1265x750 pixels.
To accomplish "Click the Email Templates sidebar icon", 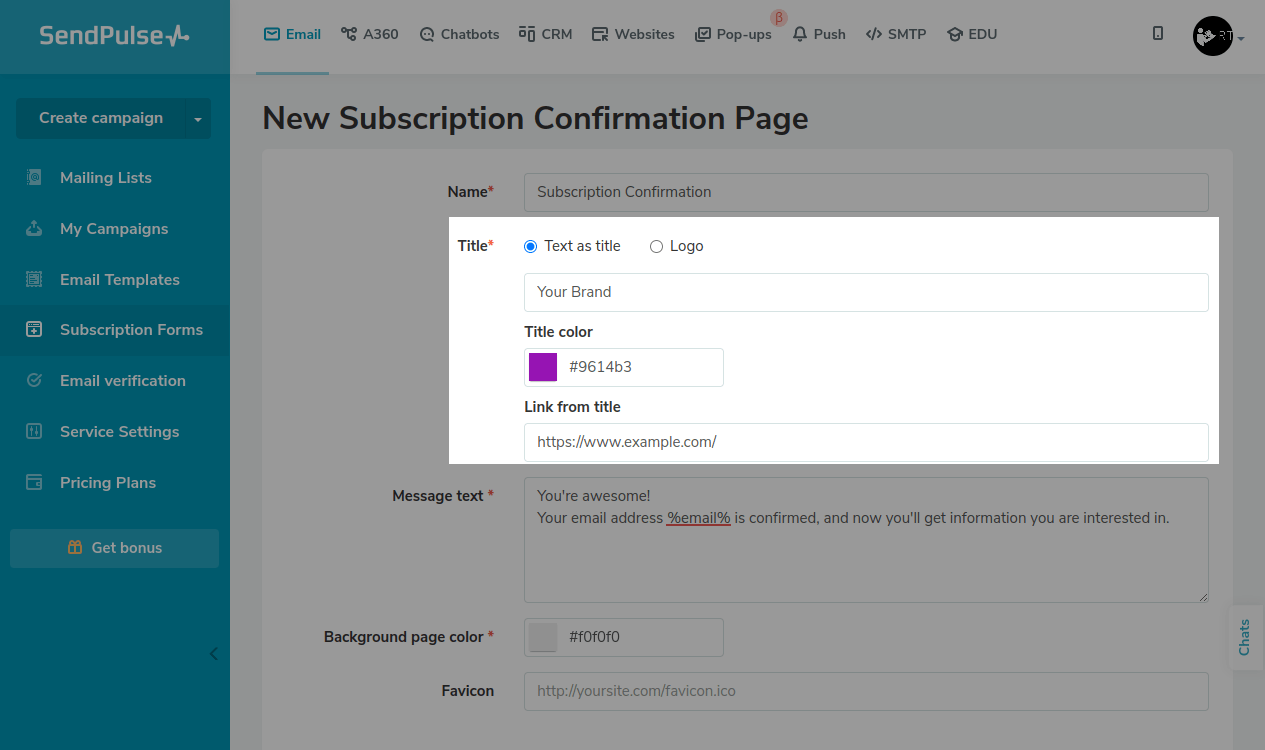I will [34, 280].
